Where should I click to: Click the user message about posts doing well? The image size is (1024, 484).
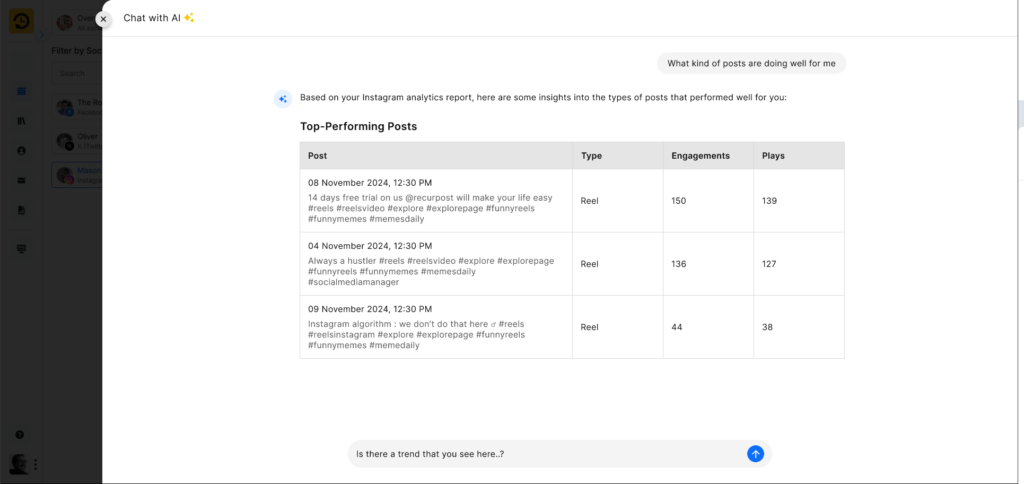(x=751, y=63)
